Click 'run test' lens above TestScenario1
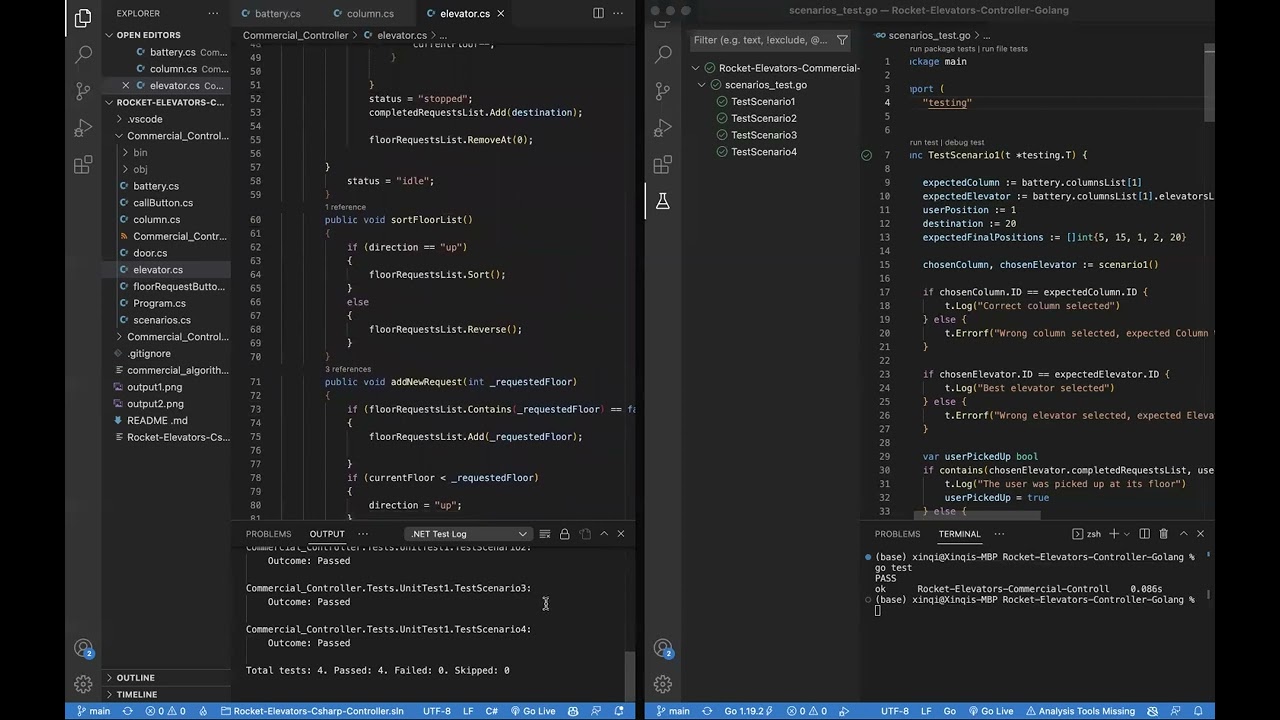The image size is (1280, 720). 923,142
